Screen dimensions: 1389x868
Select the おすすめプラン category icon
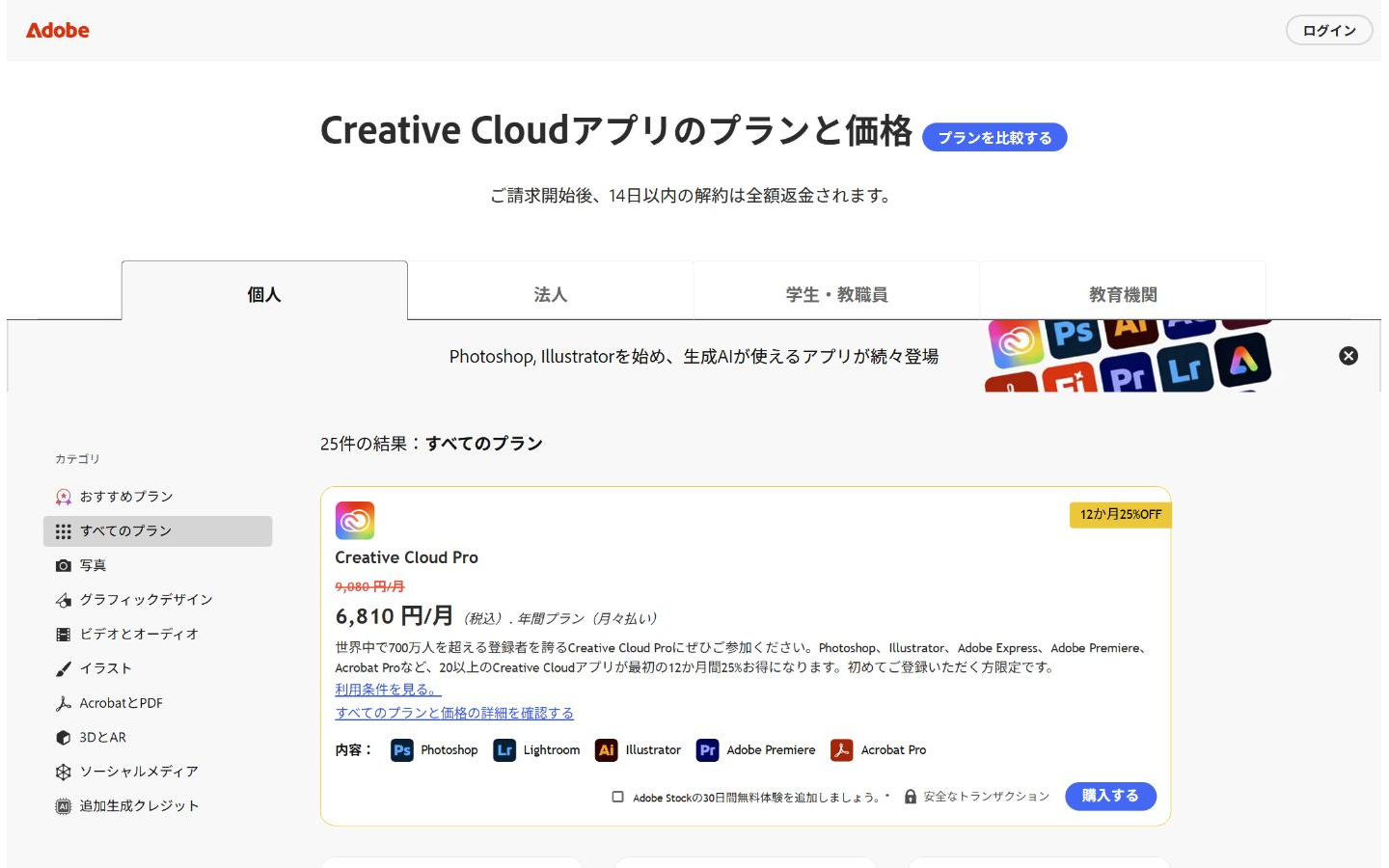64,497
